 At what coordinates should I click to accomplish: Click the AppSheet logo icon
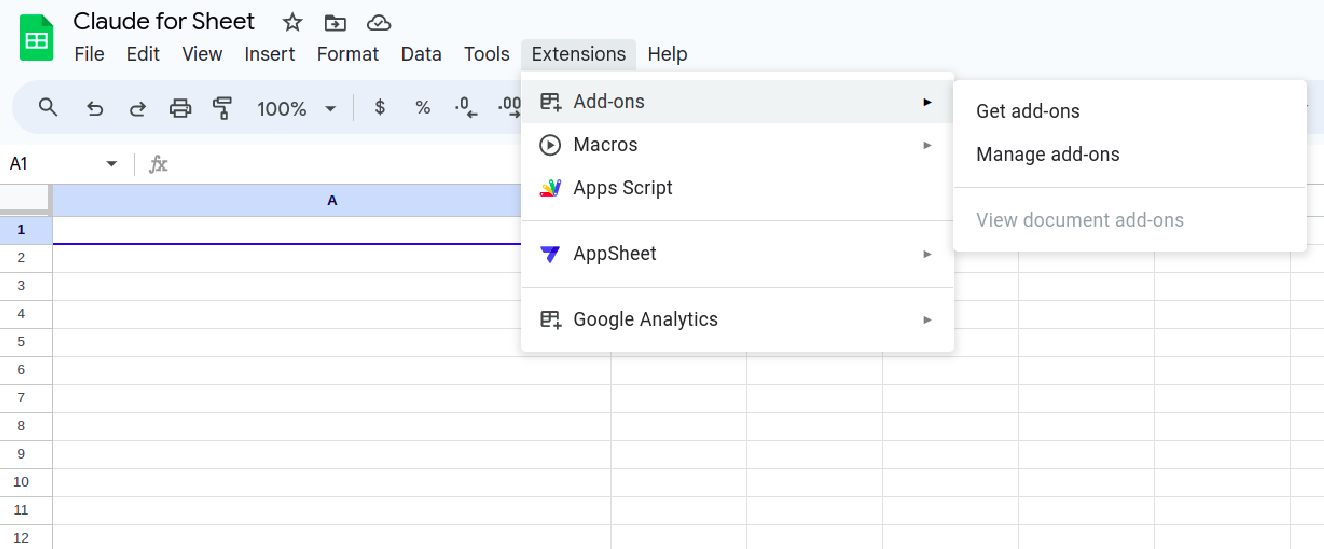tap(550, 254)
